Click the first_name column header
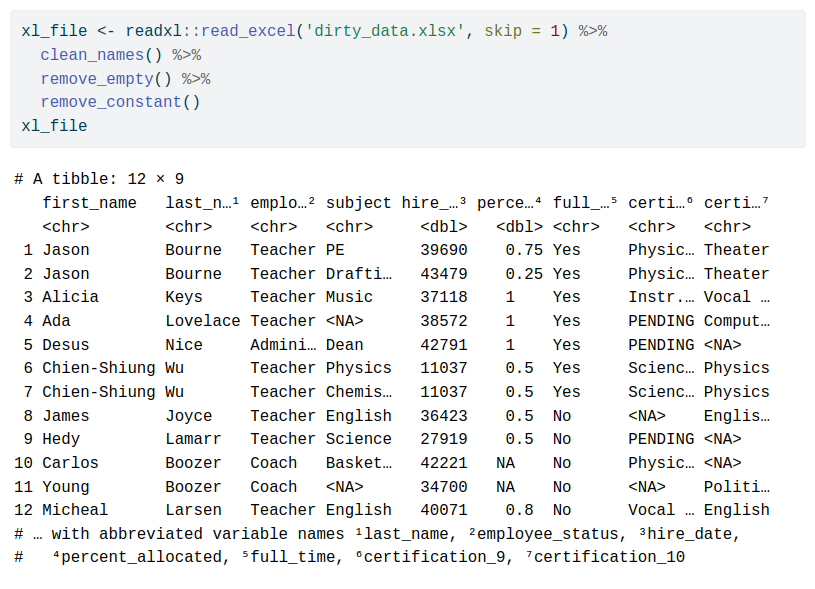Viewport: 815px width, 589px height. (89, 203)
